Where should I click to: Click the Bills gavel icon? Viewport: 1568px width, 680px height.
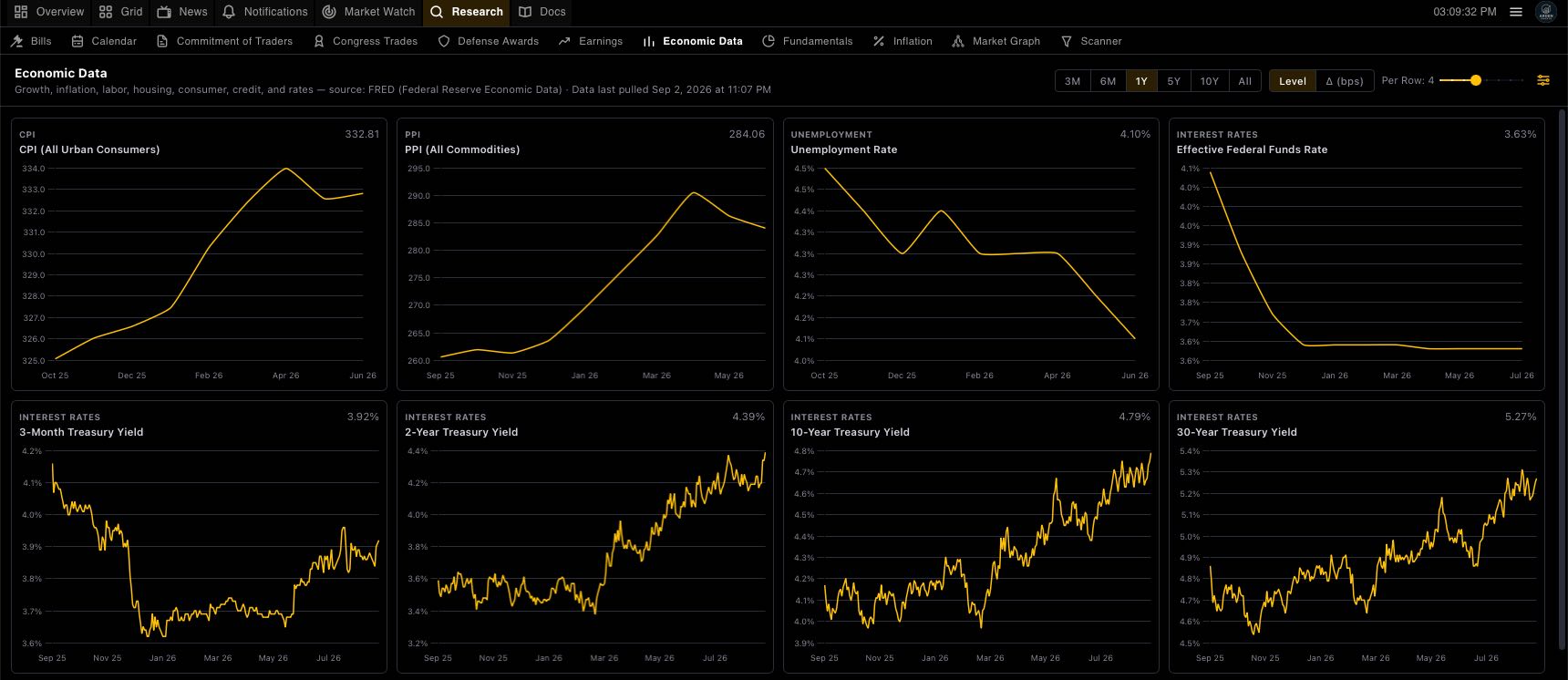(x=17, y=41)
